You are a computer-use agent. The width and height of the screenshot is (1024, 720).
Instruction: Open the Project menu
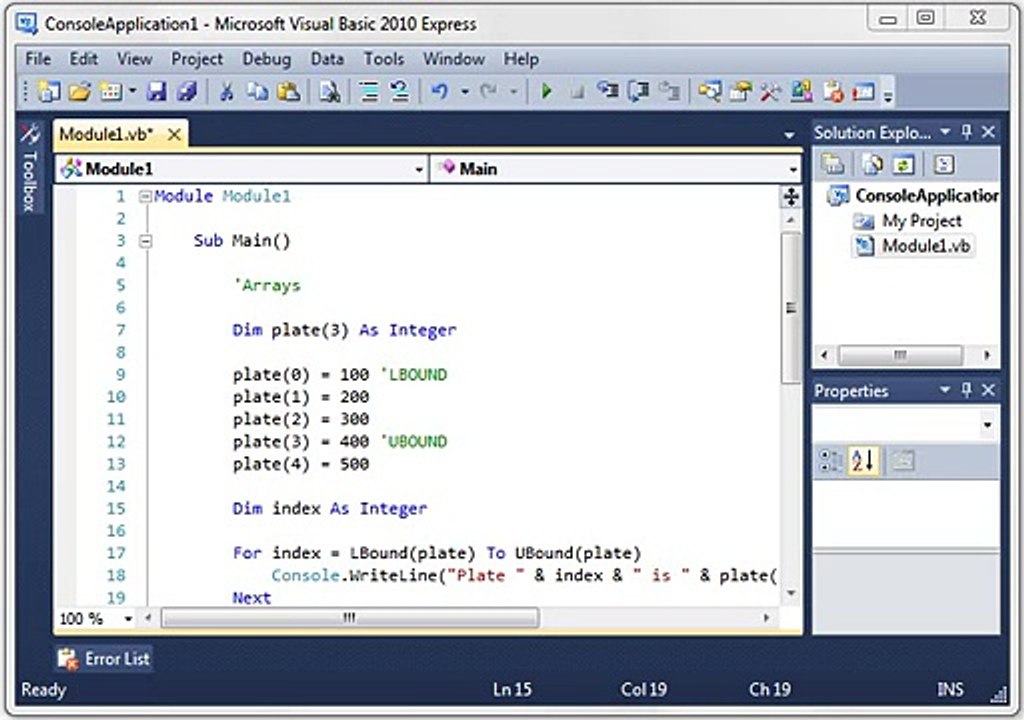coord(197,59)
